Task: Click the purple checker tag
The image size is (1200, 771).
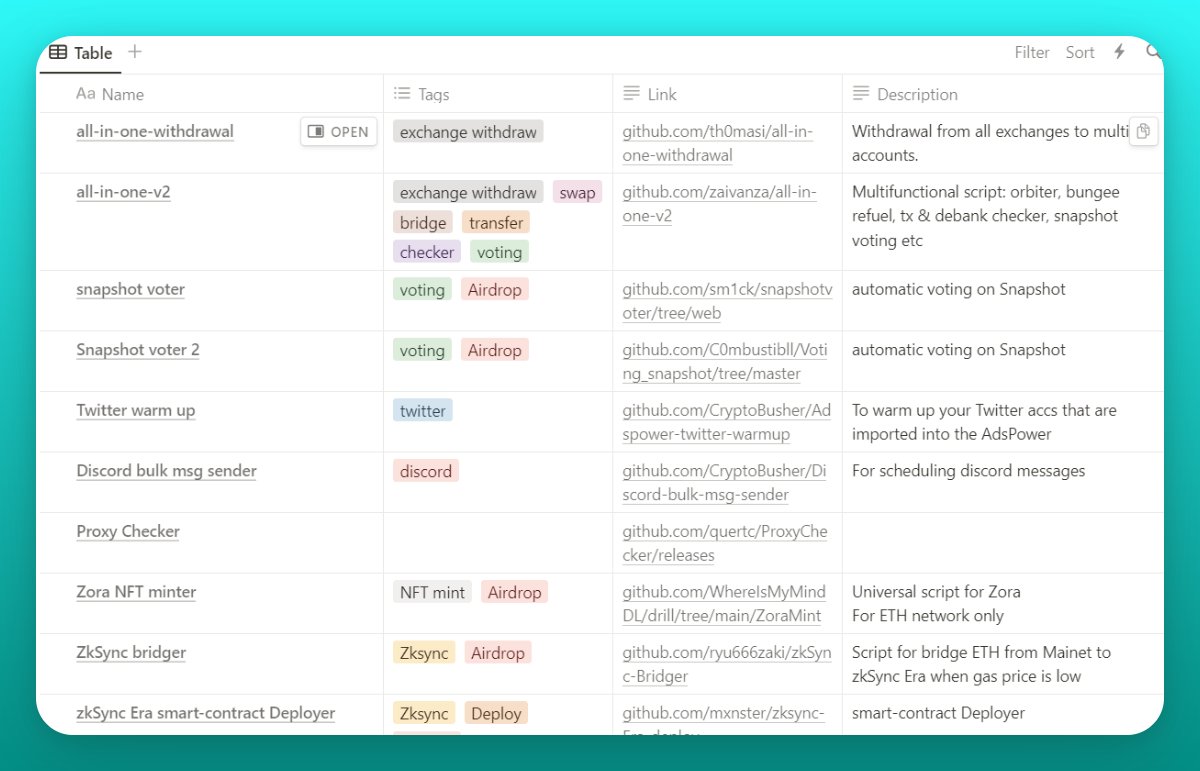Action: point(427,252)
